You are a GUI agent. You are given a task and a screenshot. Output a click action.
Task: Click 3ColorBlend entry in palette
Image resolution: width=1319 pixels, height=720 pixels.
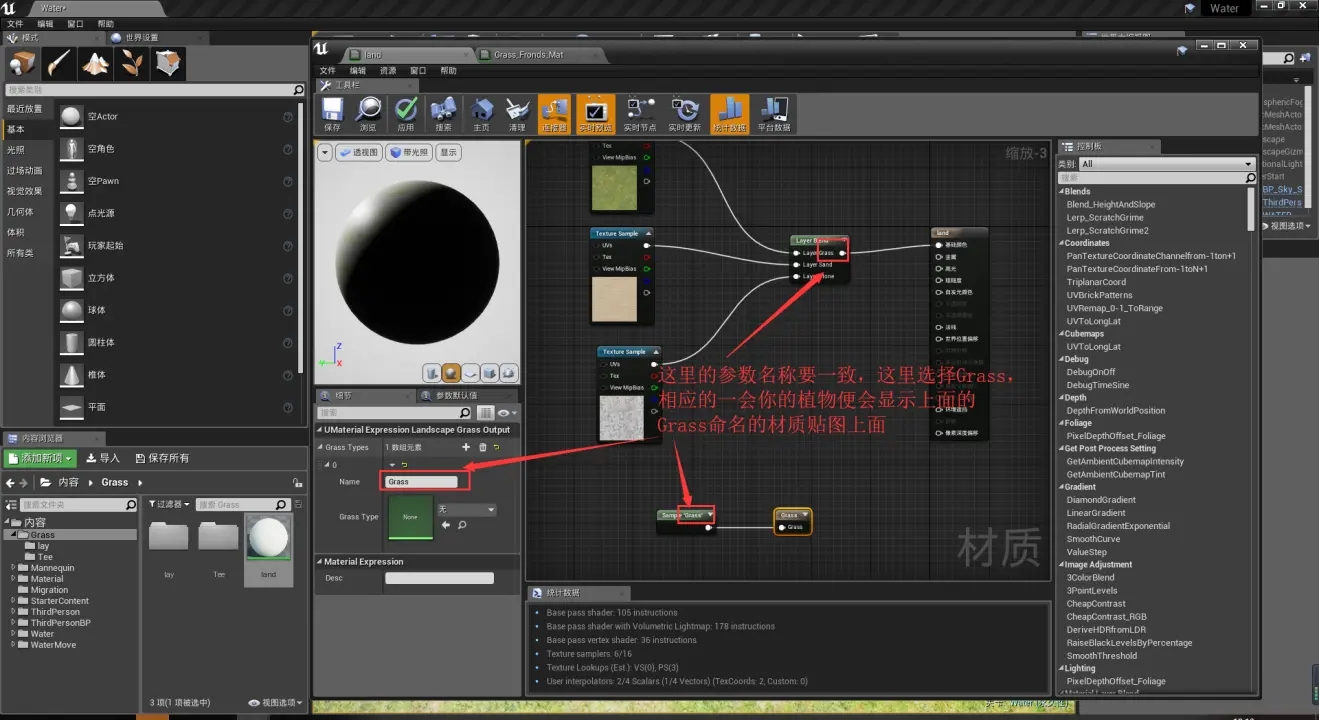click(x=1090, y=578)
